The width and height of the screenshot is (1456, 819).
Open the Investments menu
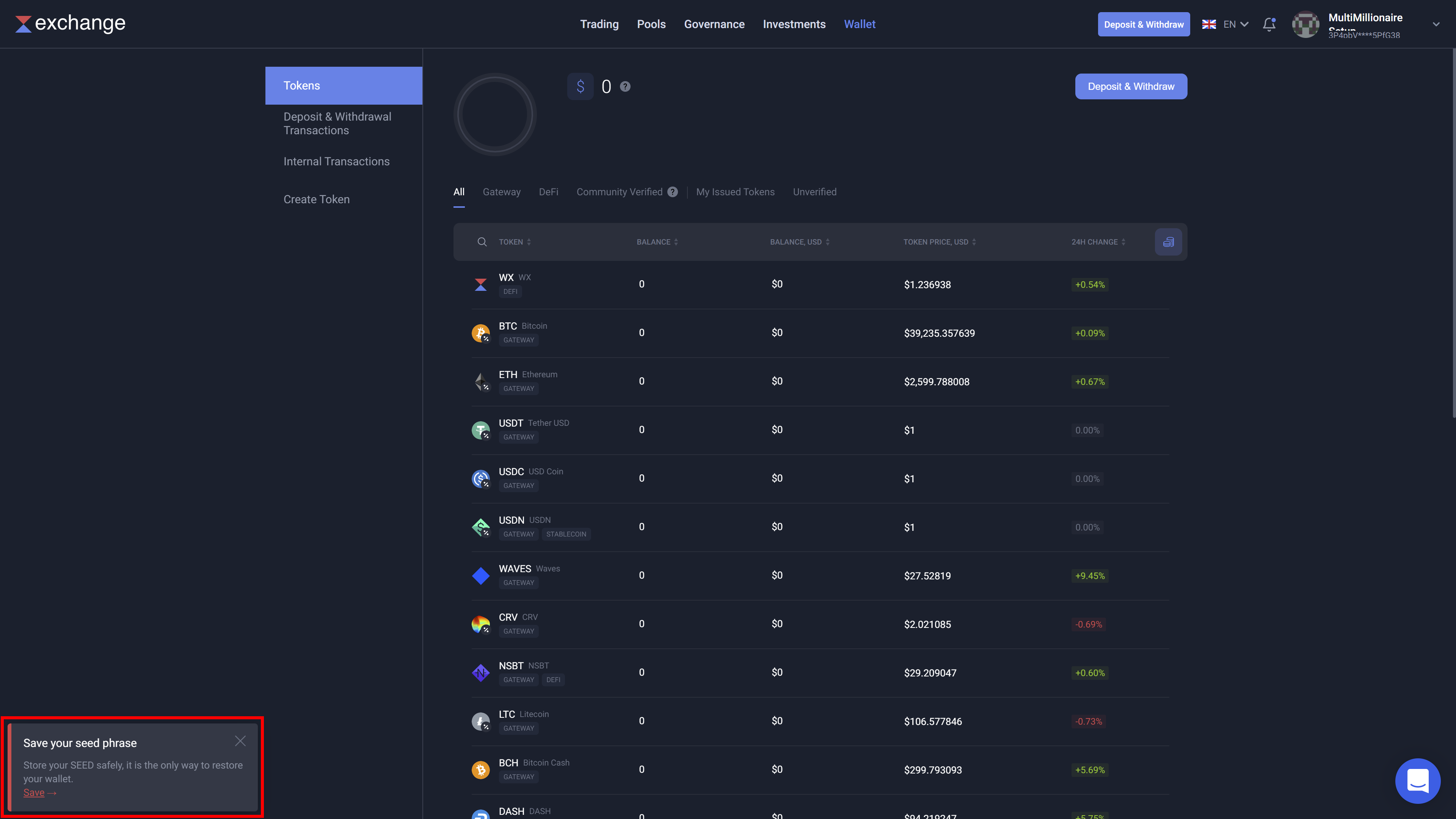pos(794,24)
